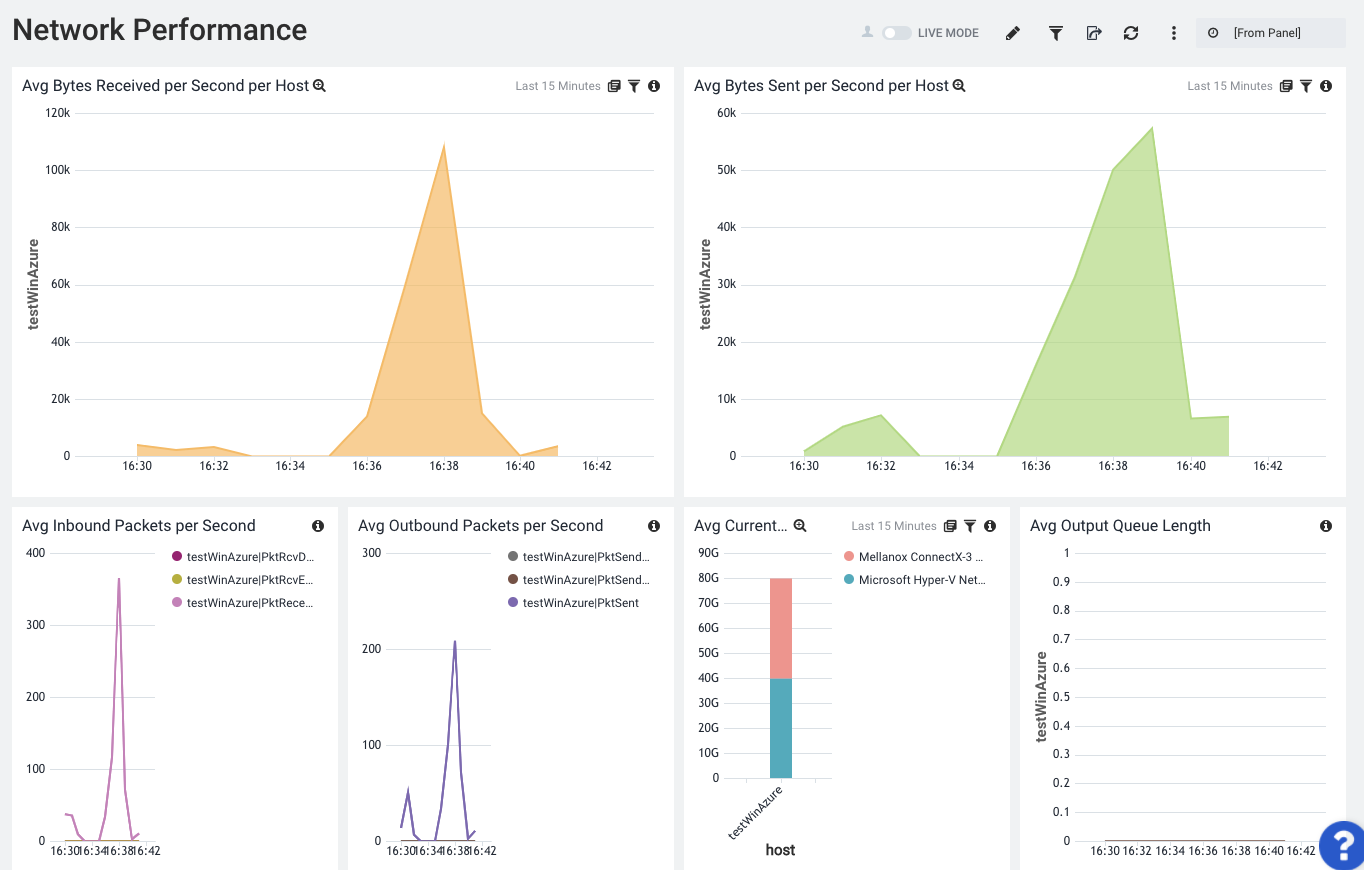The height and width of the screenshot is (870, 1364).
Task: Toggle testWinAzure|PktRece... legend series
Action: 243,603
